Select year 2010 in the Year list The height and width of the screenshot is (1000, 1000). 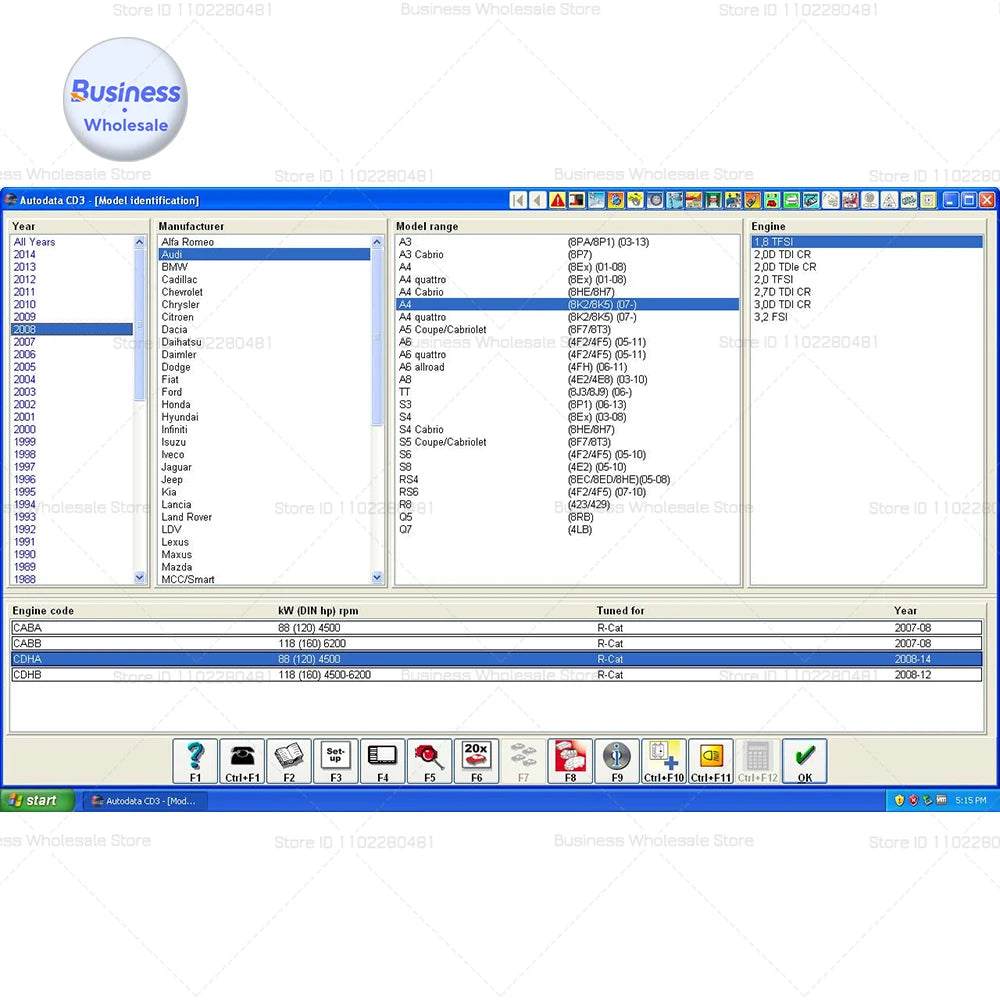(x=25, y=304)
